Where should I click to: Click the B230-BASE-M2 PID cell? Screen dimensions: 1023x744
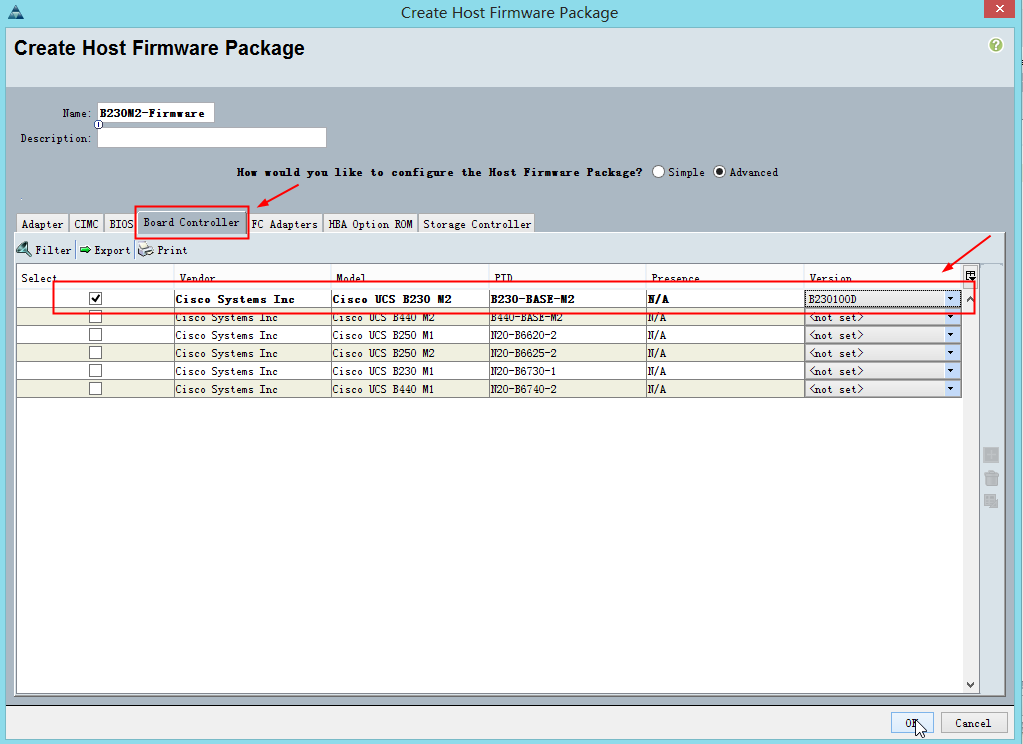pos(567,299)
